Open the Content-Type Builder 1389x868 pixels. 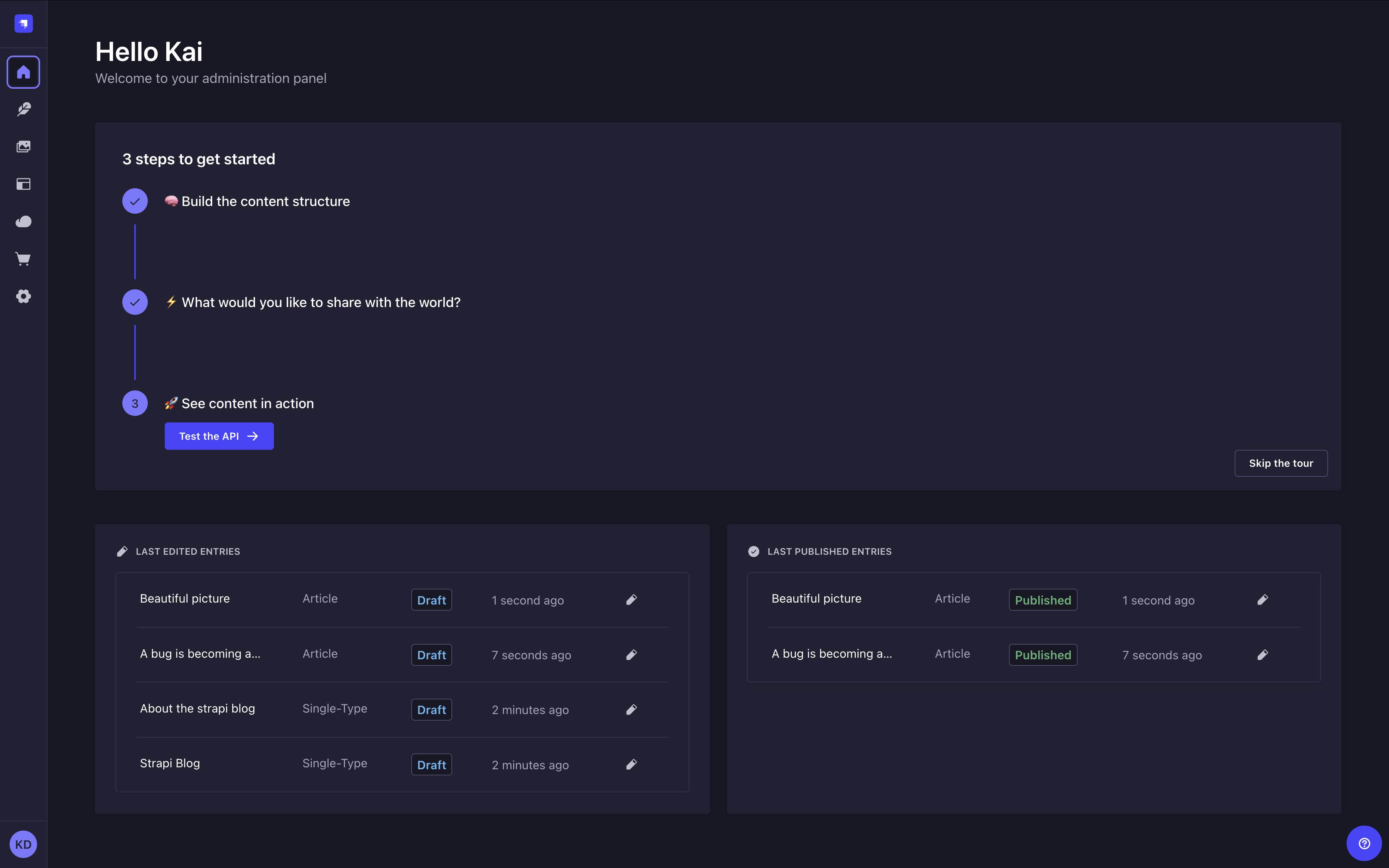[23, 184]
